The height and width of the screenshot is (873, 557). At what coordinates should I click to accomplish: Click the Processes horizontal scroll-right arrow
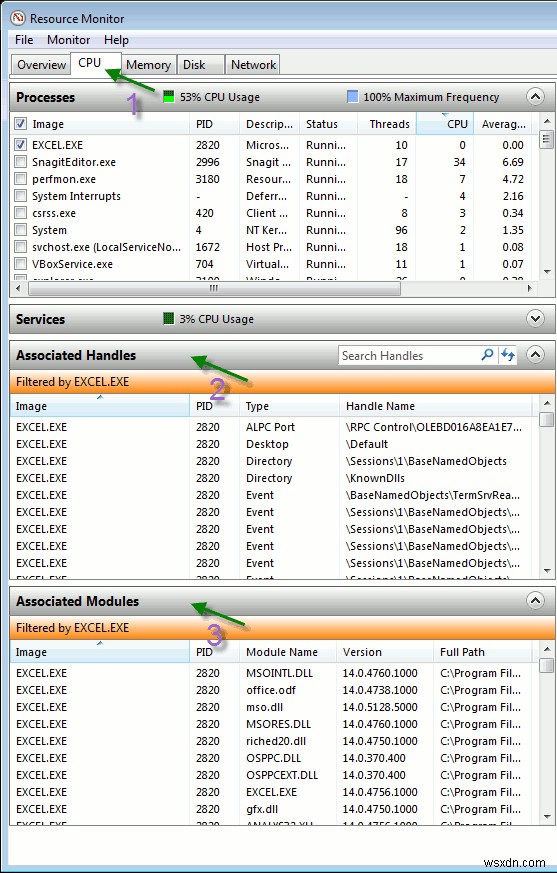pos(529,288)
